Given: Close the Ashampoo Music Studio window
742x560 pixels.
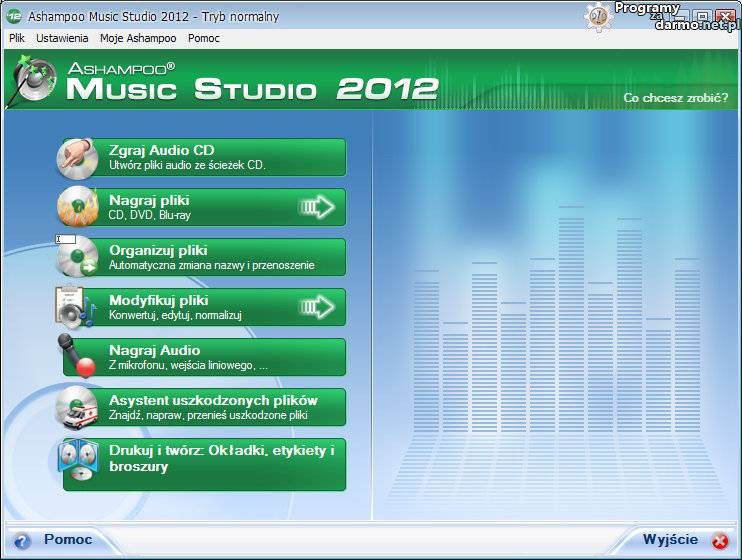Looking at the screenshot, I should (725, 16).
